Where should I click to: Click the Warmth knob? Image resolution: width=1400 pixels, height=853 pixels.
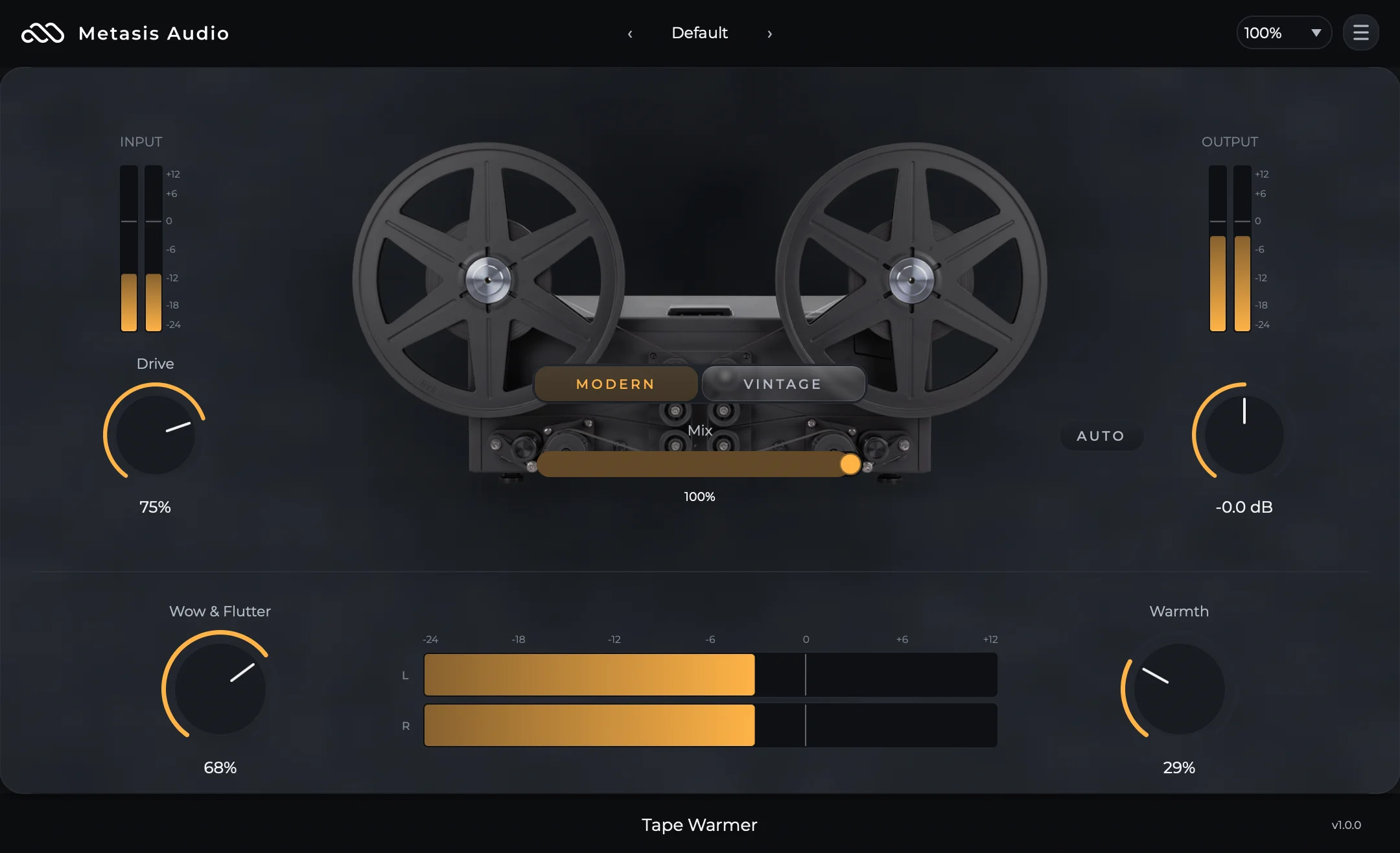pyautogui.click(x=1179, y=688)
